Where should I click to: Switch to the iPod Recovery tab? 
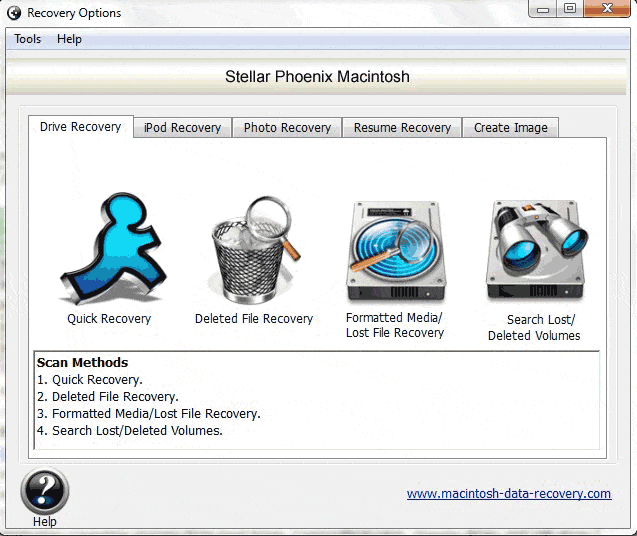coord(182,128)
